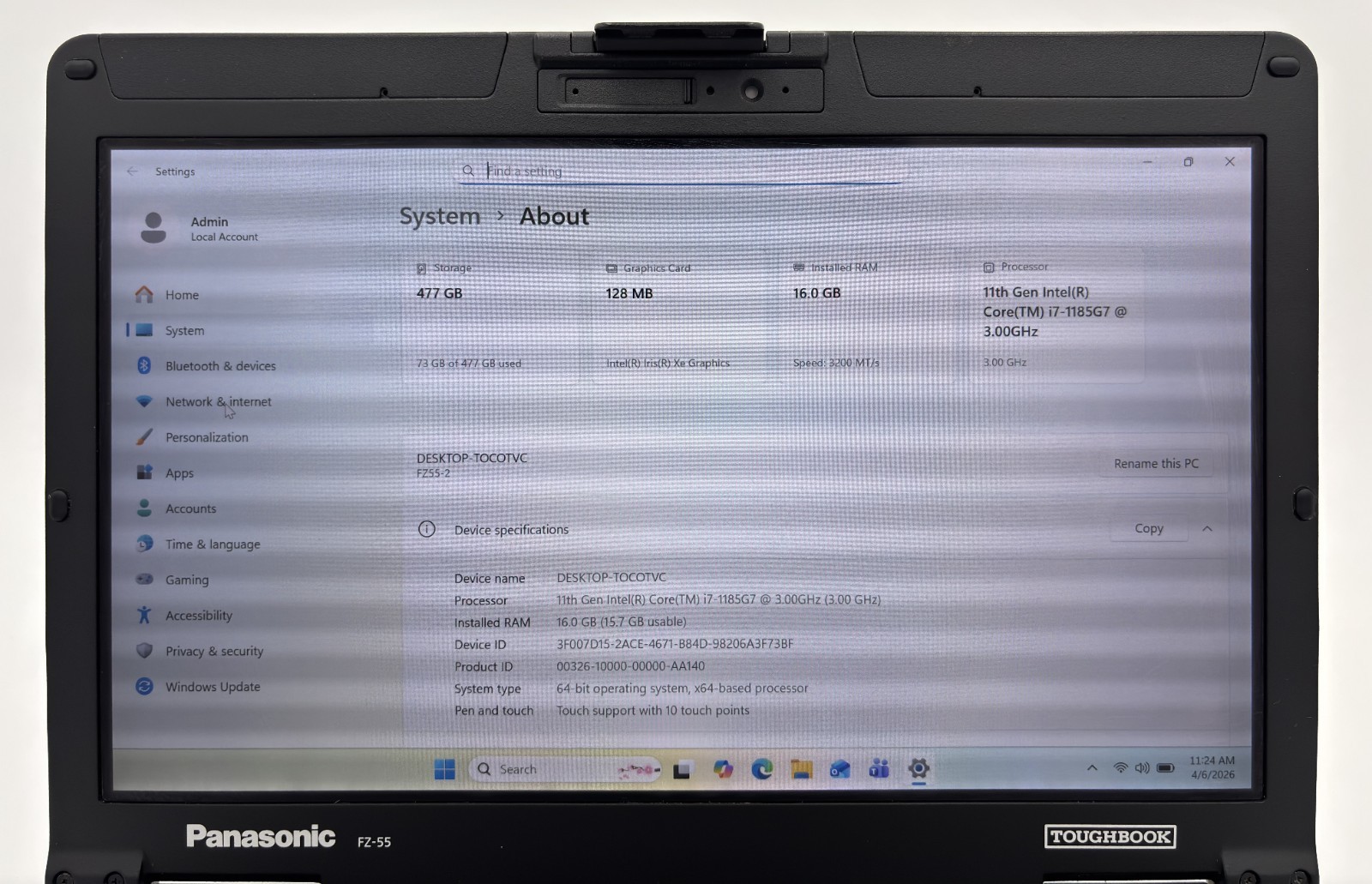Show hidden system tray icons
The height and width of the screenshot is (884, 1372).
coord(1092,768)
